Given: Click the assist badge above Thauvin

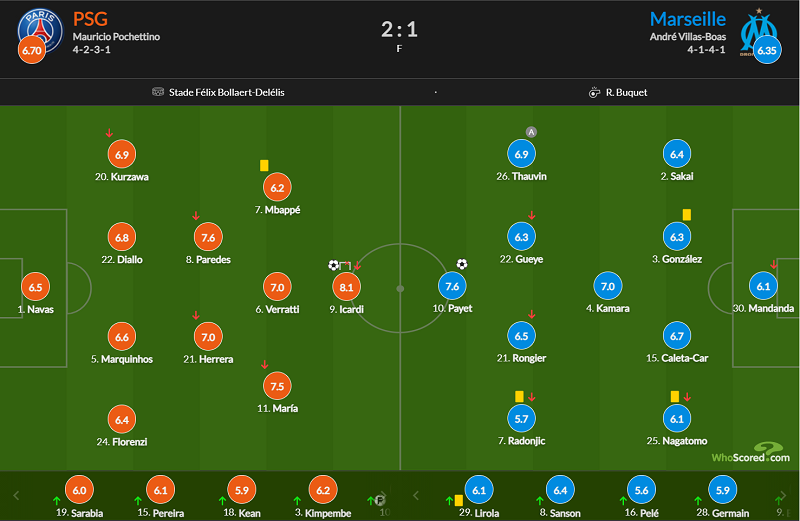Looking at the screenshot, I should (x=531, y=132).
